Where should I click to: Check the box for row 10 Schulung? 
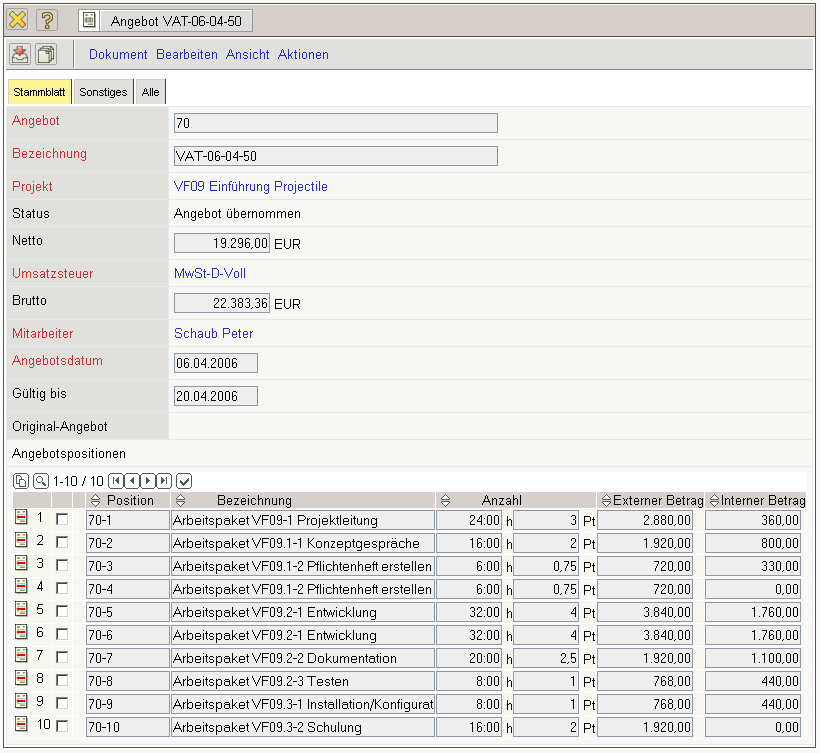click(62, 727)
